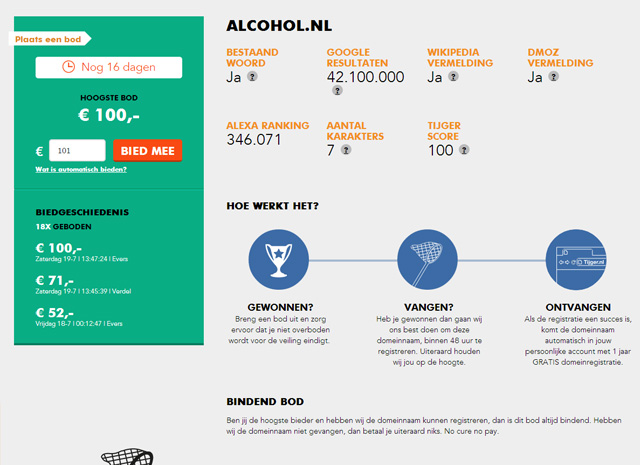Focus the bid amount input field
This screenshot has height=465, width=640.
[x=77, y=151]
